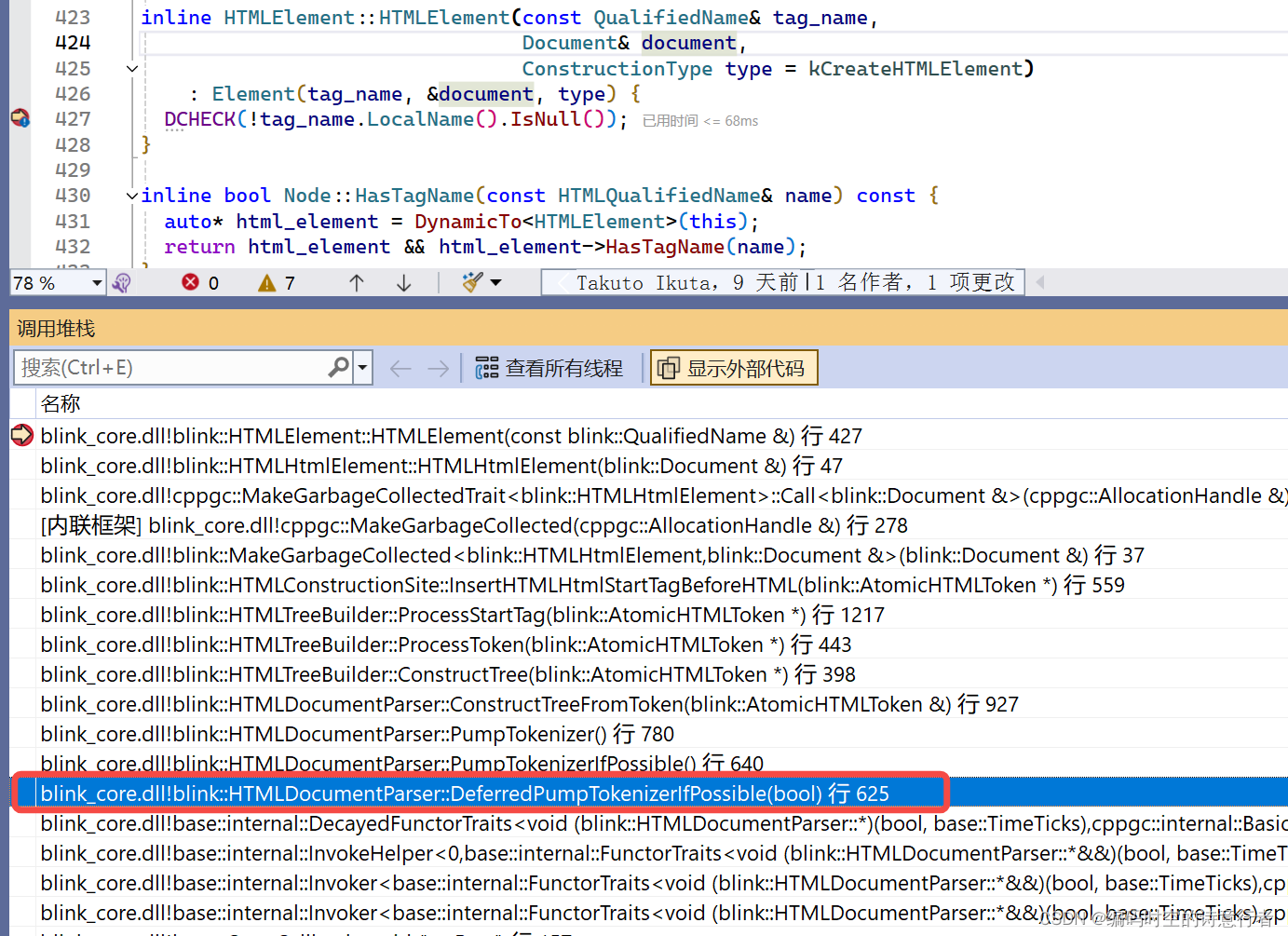Select HTMLHtmlElement::HTMLHtmlElement frame 行 47

coord(441,466)
